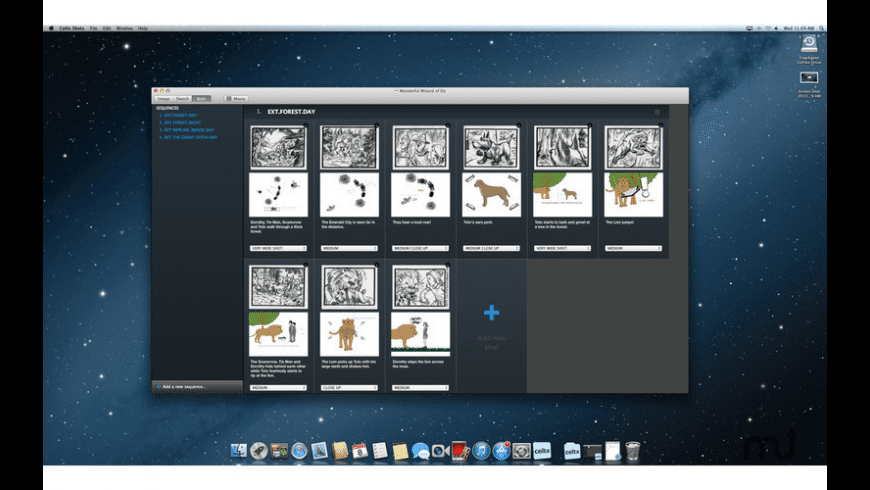Select sequence 1 EXT.FOREST.DAY in sidebar
870x490 pixels.
click(x=178, y=115)
